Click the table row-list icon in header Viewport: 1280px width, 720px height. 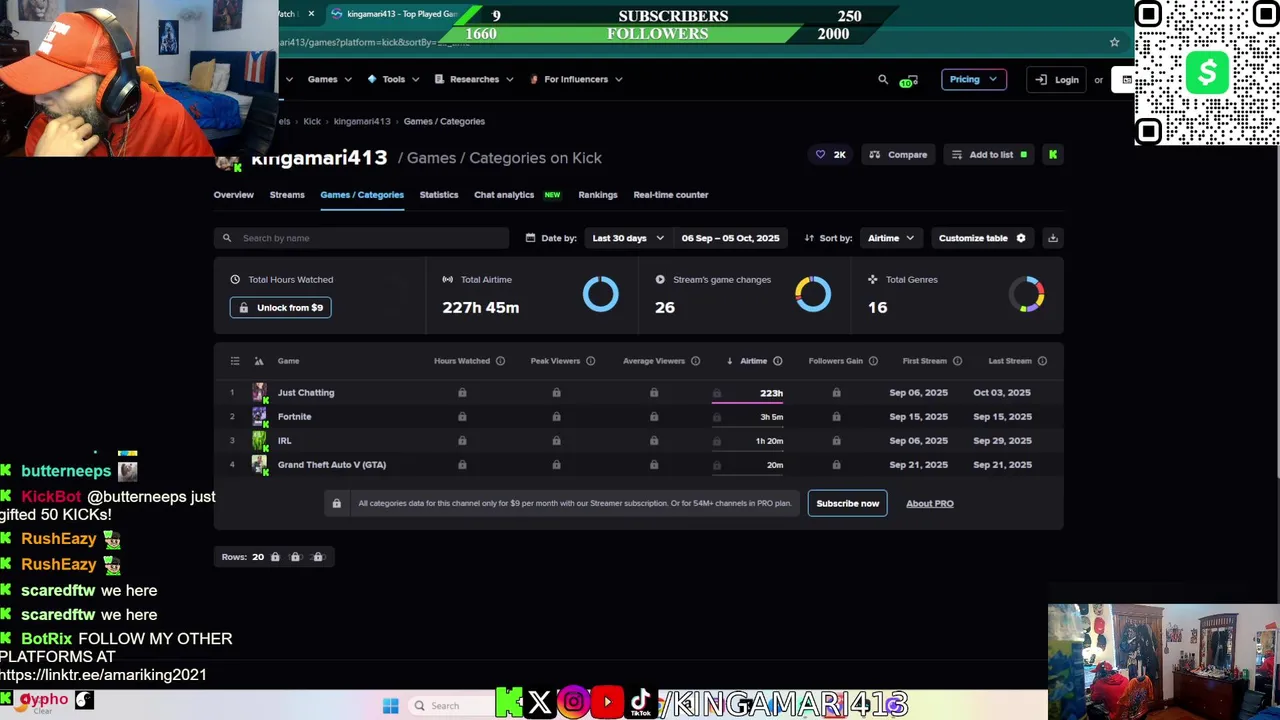(x=235, y=361)
